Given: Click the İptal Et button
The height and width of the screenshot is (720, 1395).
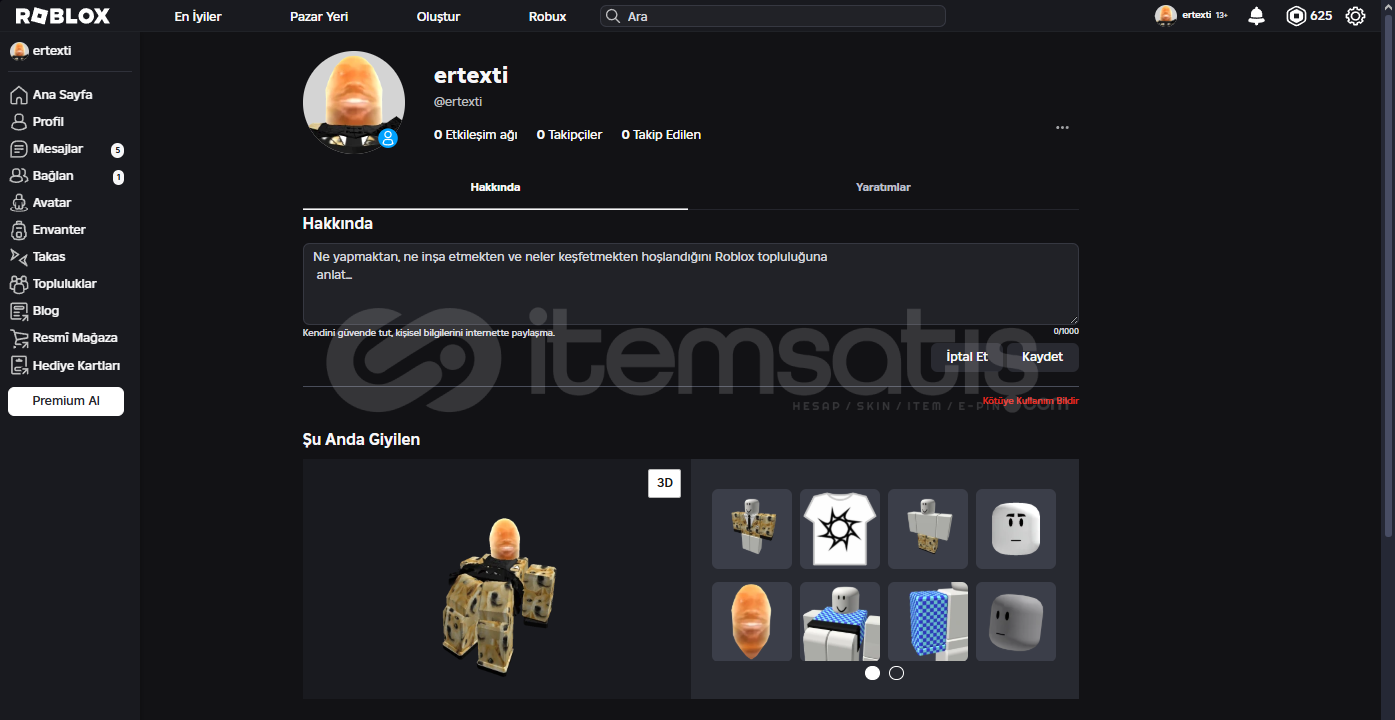Looking at the screenshot, I should (x=967, y=357).
